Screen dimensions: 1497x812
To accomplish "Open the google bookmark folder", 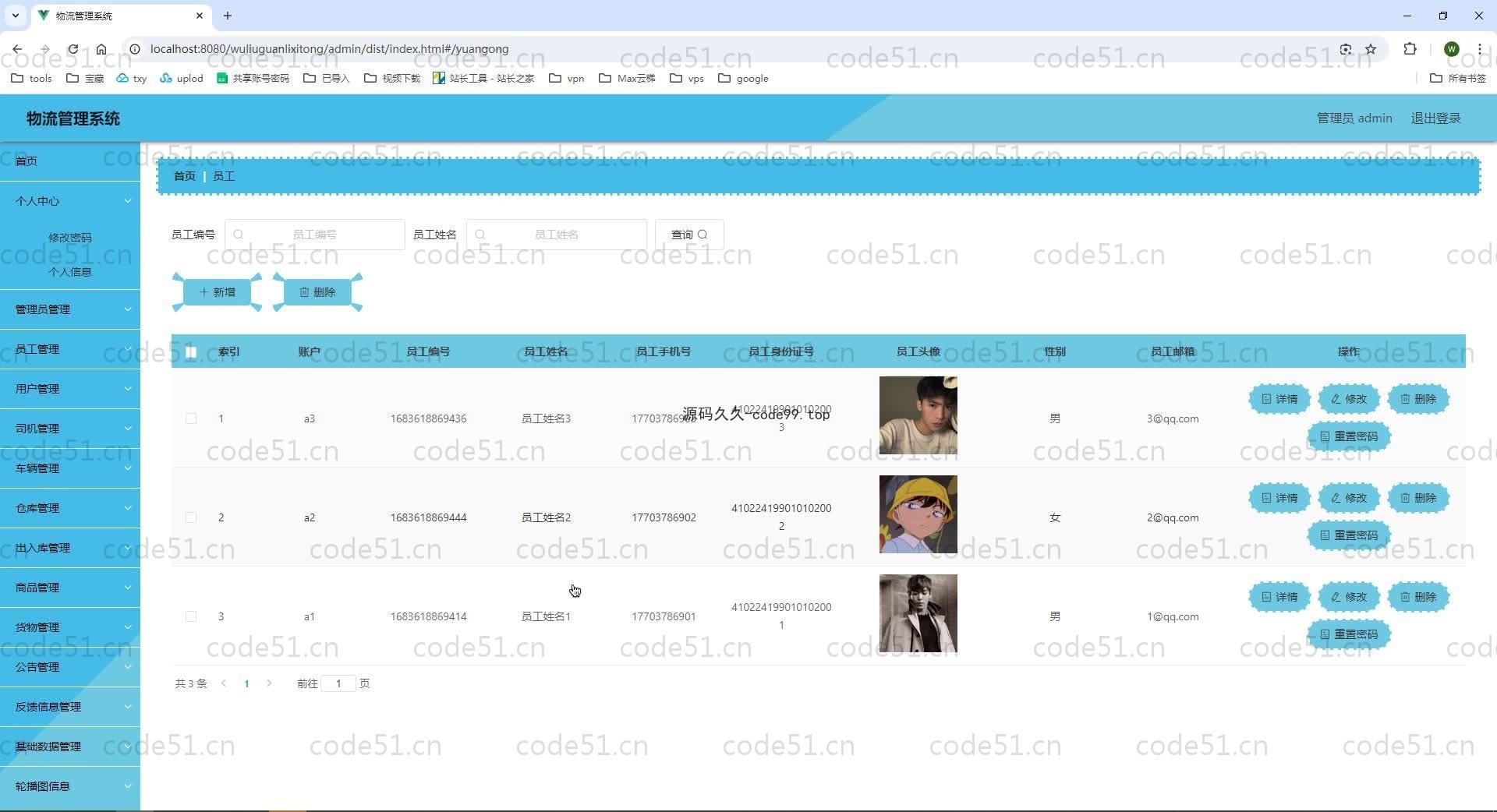I will tap(743, 78).
